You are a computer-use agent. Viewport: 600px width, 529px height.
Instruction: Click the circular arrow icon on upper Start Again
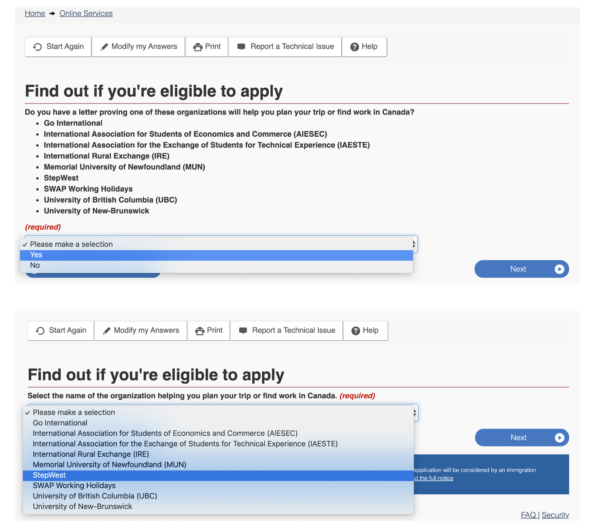click(38, 47)
